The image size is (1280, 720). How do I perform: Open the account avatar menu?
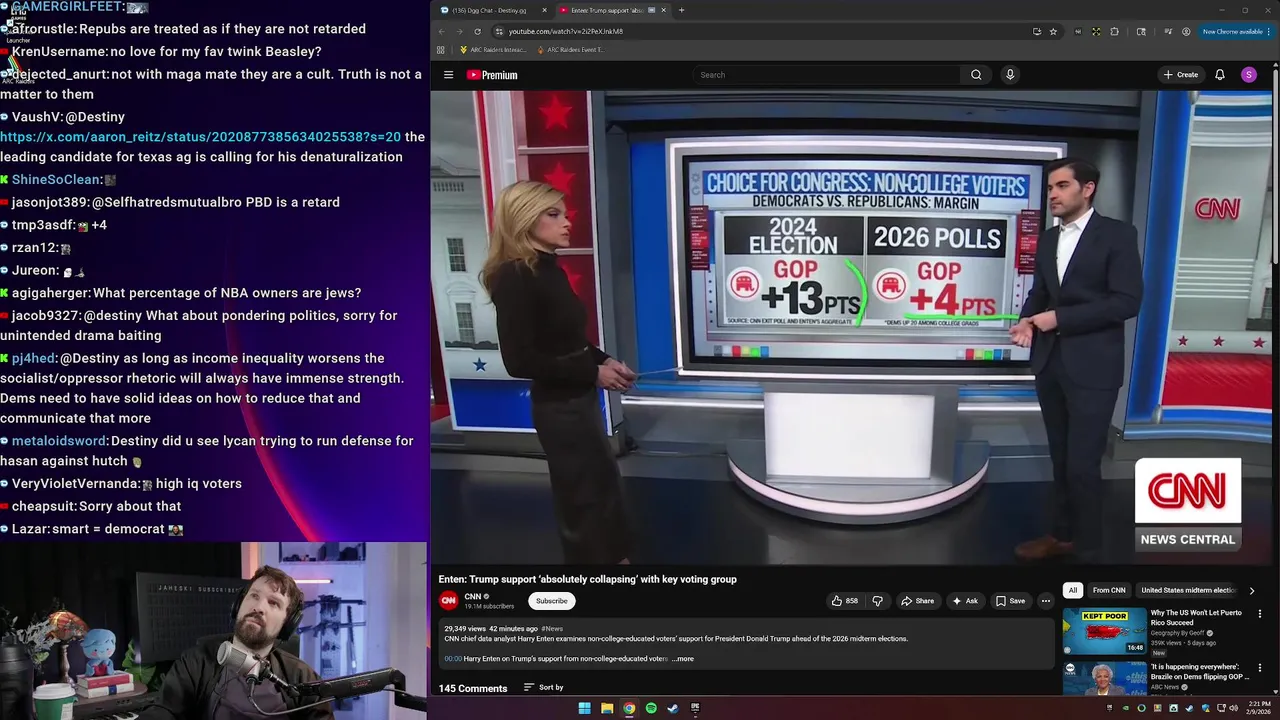pos(1249,75)
